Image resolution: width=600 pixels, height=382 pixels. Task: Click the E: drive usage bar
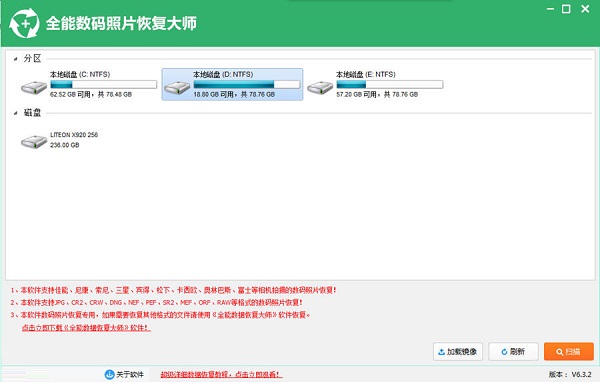point(390,84)
